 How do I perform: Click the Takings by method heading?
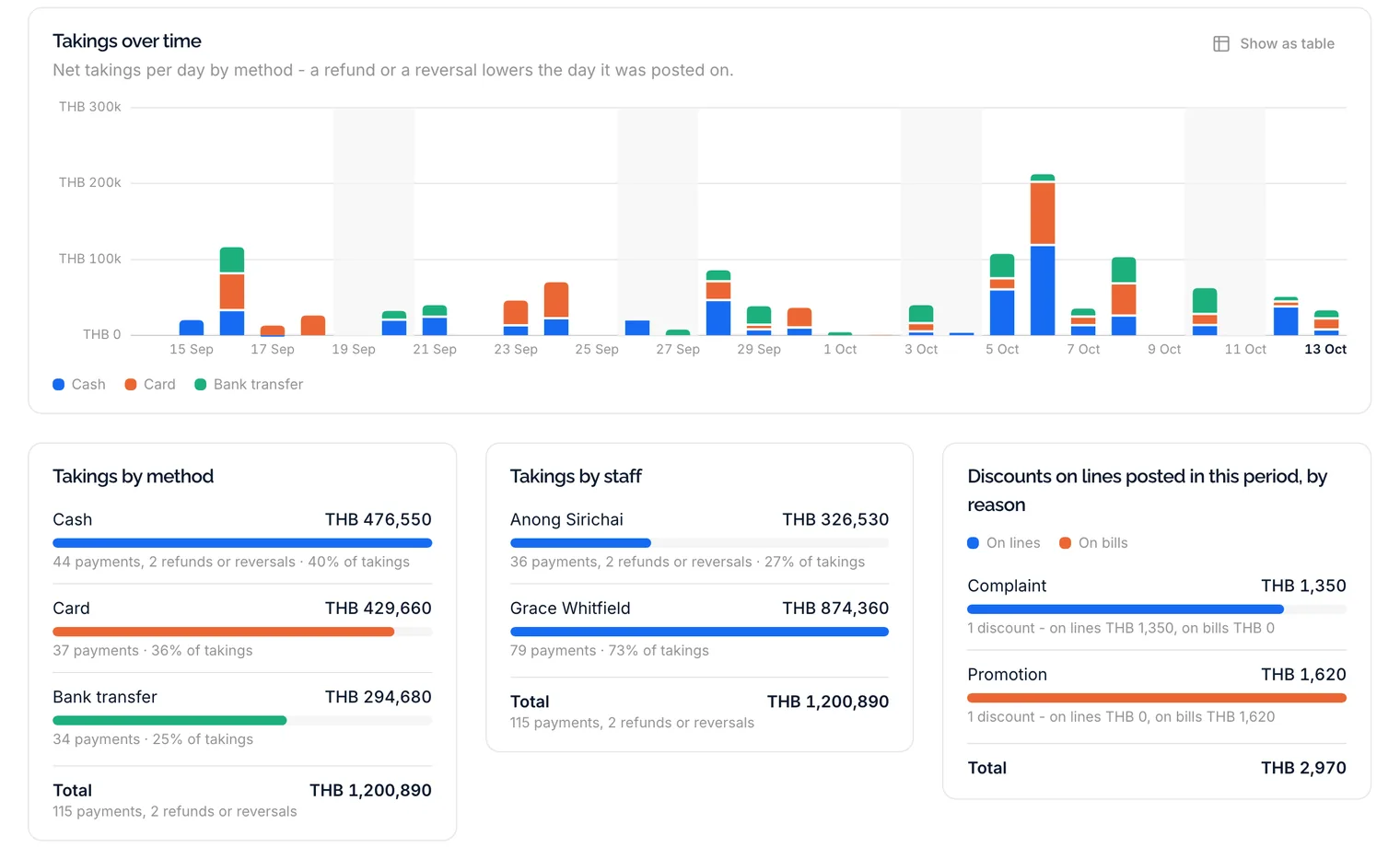133,477
